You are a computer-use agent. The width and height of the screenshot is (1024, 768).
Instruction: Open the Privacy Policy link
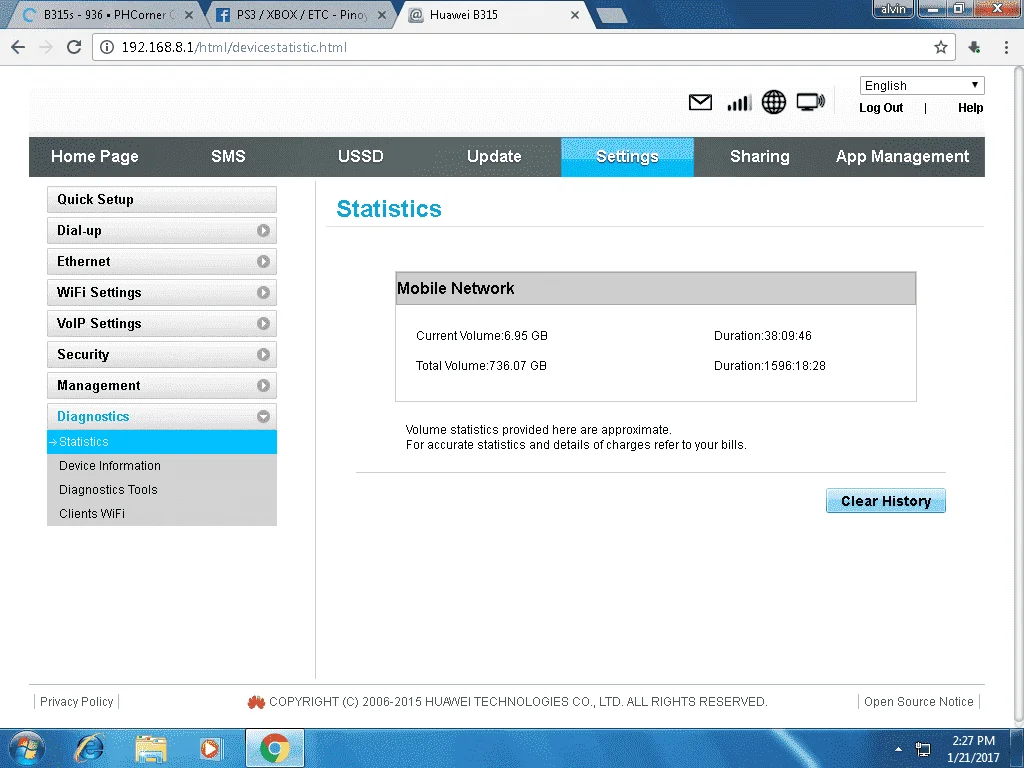(76, 701)
